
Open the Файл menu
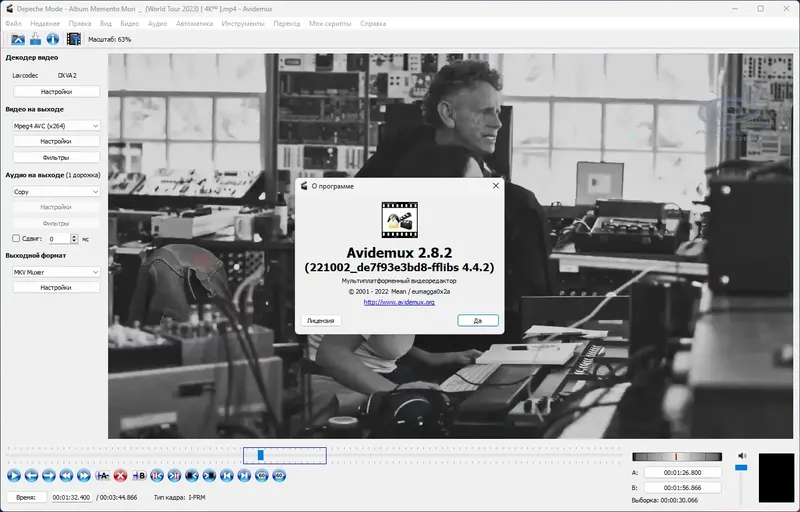(x=13, y=23)
